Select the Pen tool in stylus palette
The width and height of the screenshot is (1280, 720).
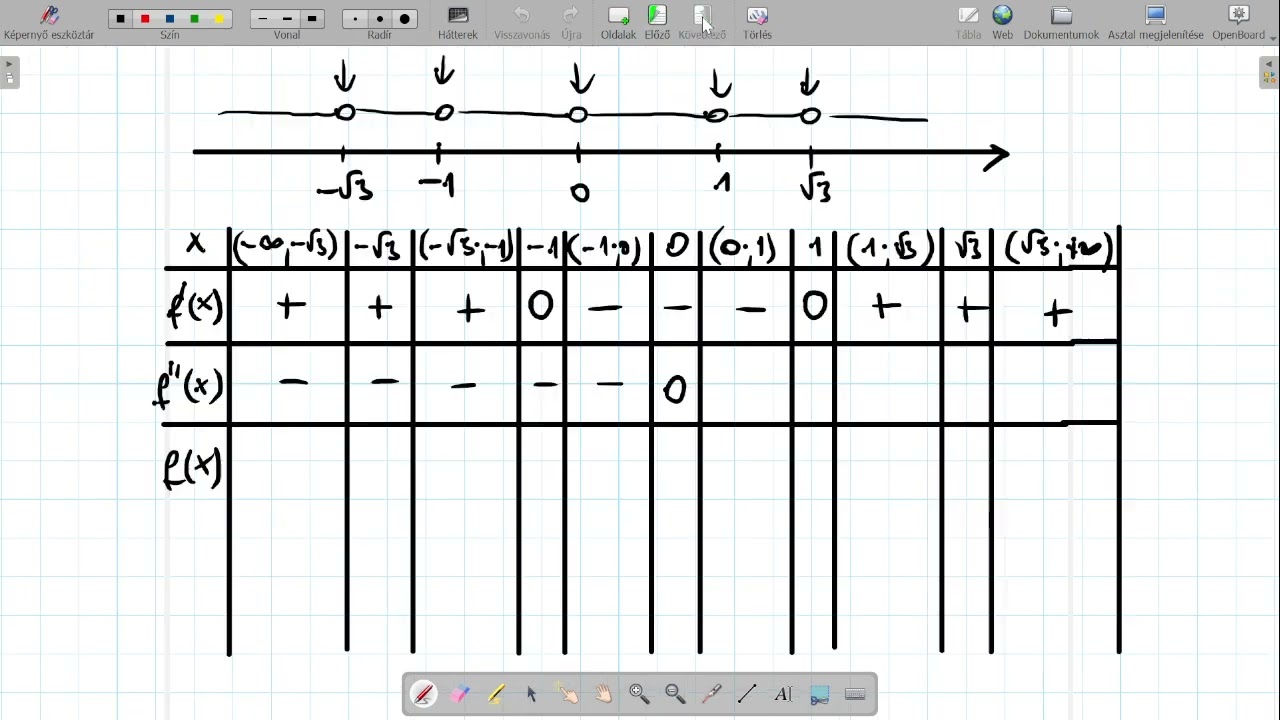(x=423, y=694)
